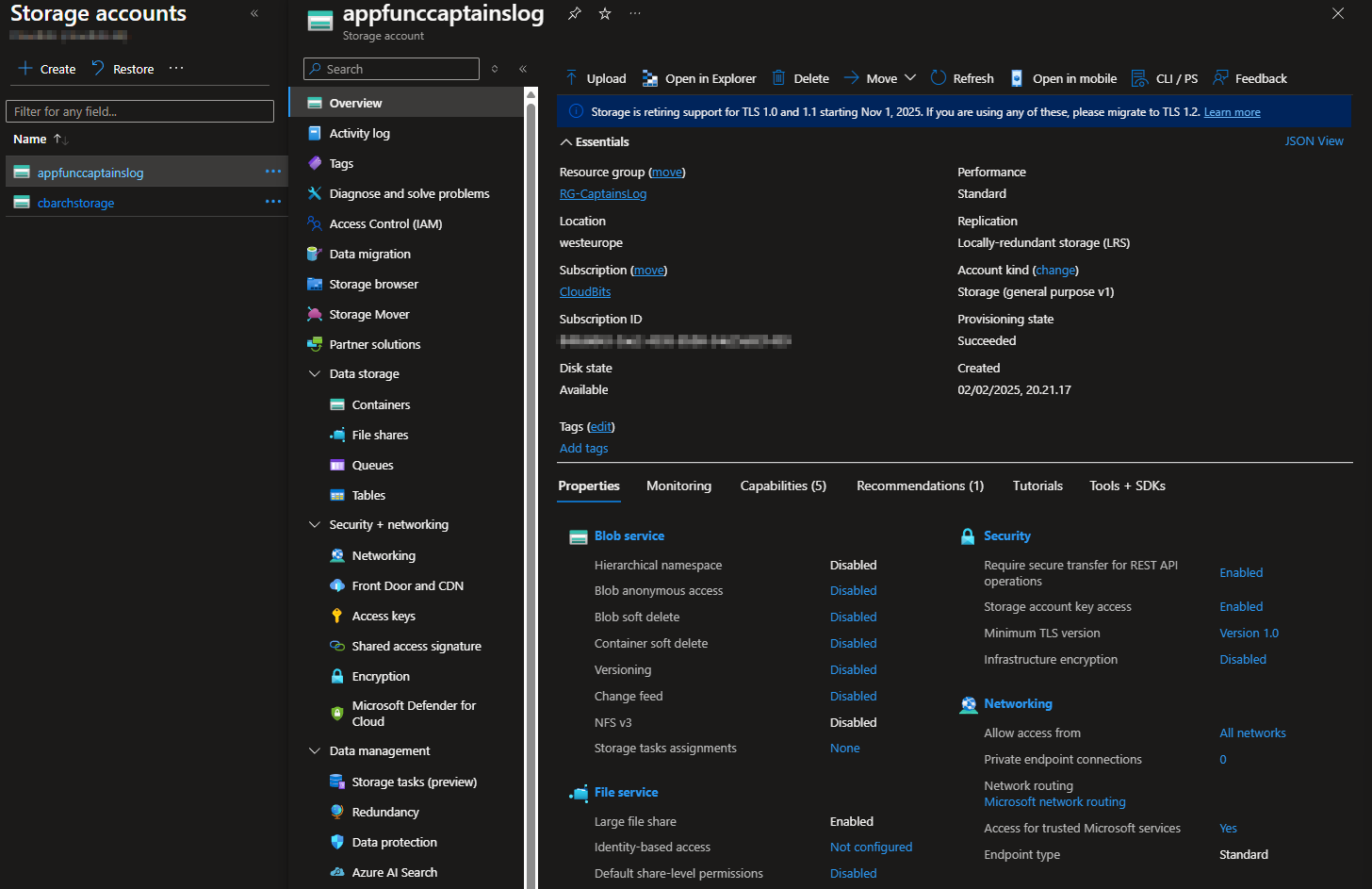
Task: Switch to the Recommendations (1) tab
Action: coord(920,486)
